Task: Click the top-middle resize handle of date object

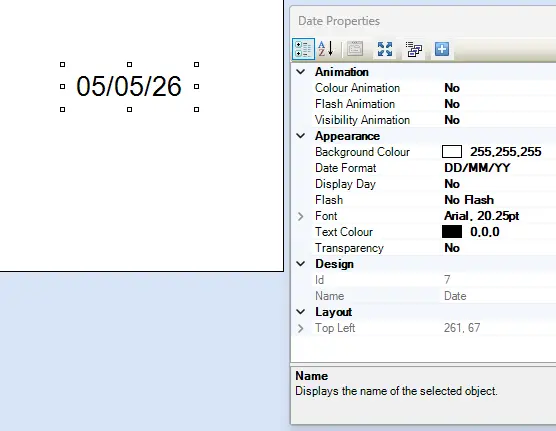Action: pos(129,65)
